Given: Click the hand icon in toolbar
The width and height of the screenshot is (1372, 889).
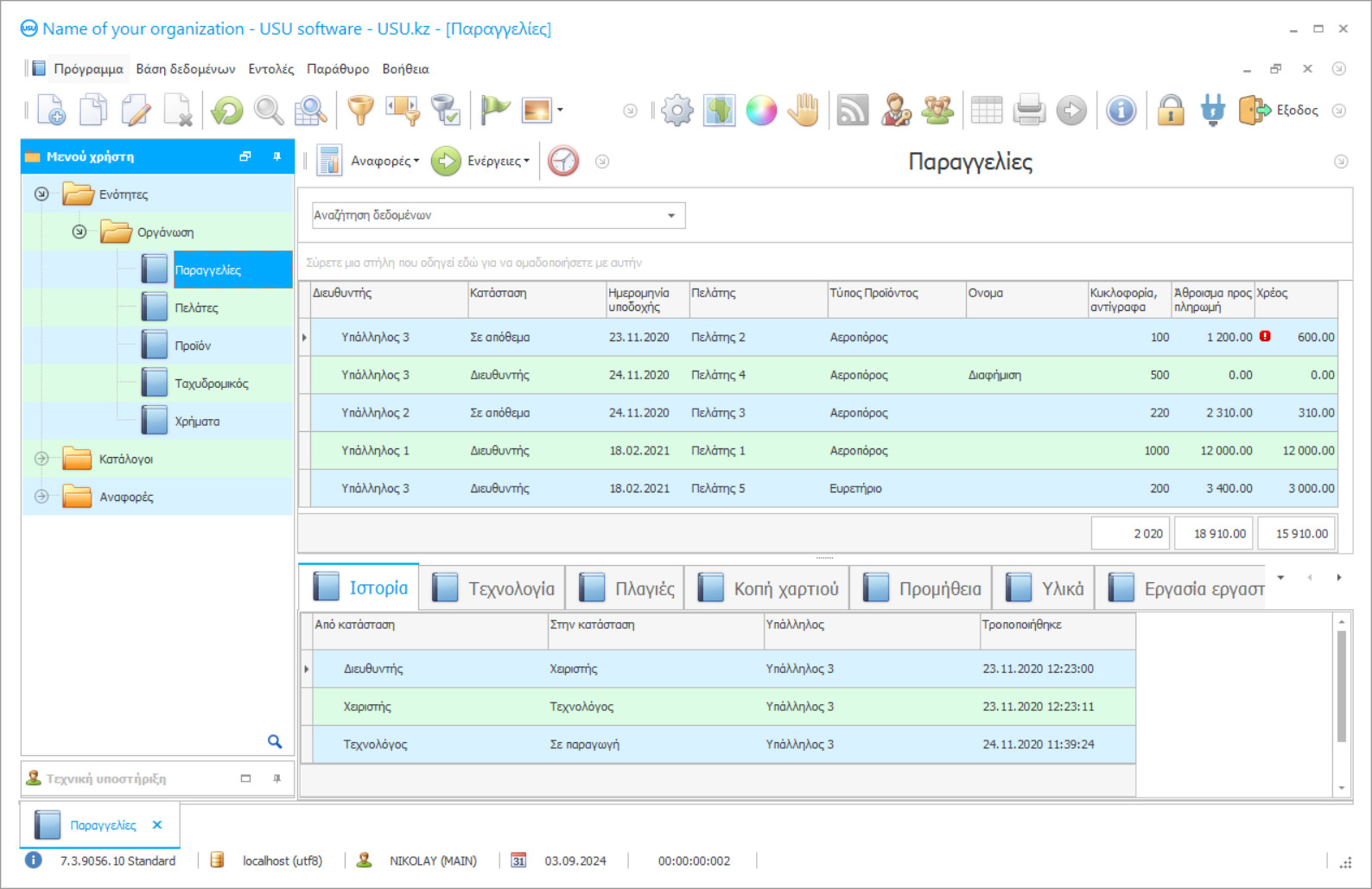Looking at the screenshot, I should [x=804, y=111].
